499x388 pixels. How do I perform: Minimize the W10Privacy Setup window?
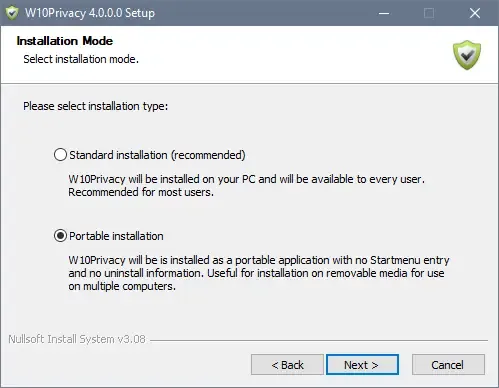point(384,13)
